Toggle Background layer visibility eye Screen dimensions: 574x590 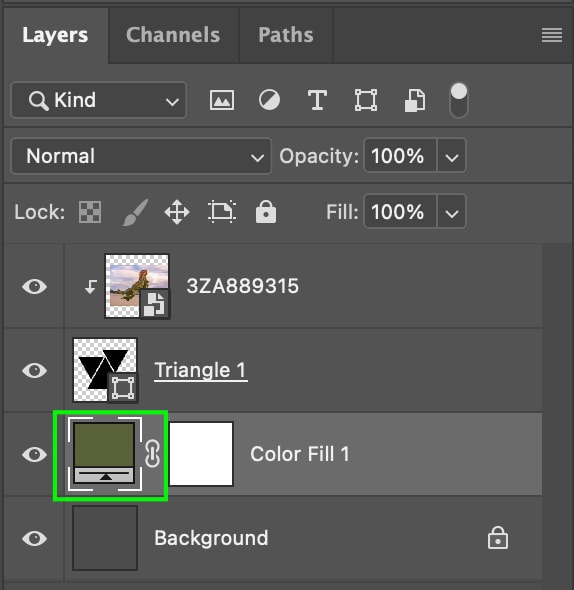pyautogui.click(x=34, y=538)
